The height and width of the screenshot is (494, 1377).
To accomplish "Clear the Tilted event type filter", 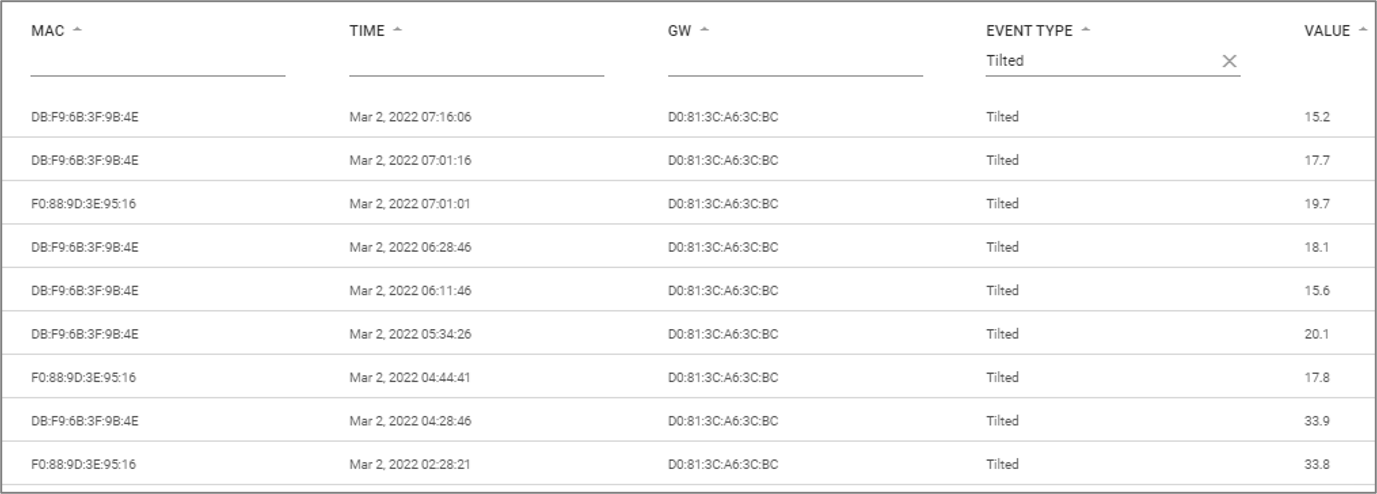I will click(x=1229, y=61).
